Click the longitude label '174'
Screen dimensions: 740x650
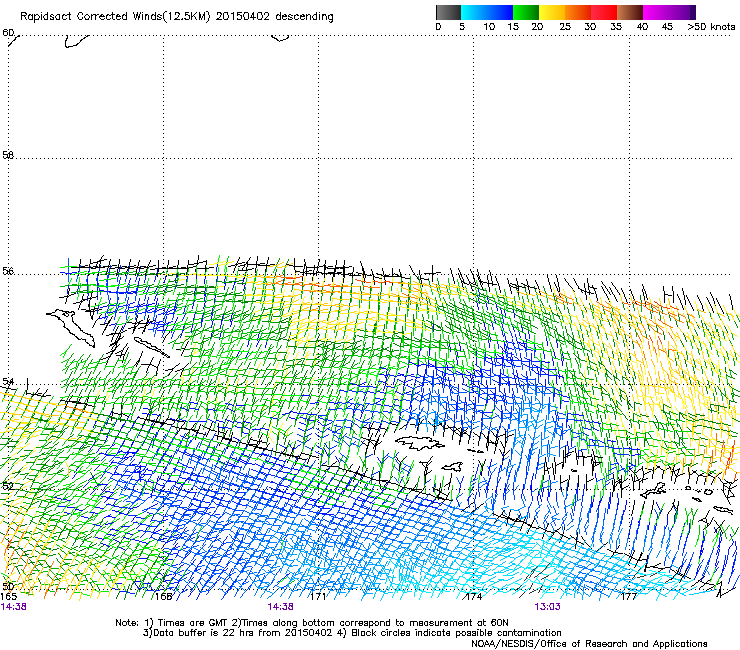[474, 596]
